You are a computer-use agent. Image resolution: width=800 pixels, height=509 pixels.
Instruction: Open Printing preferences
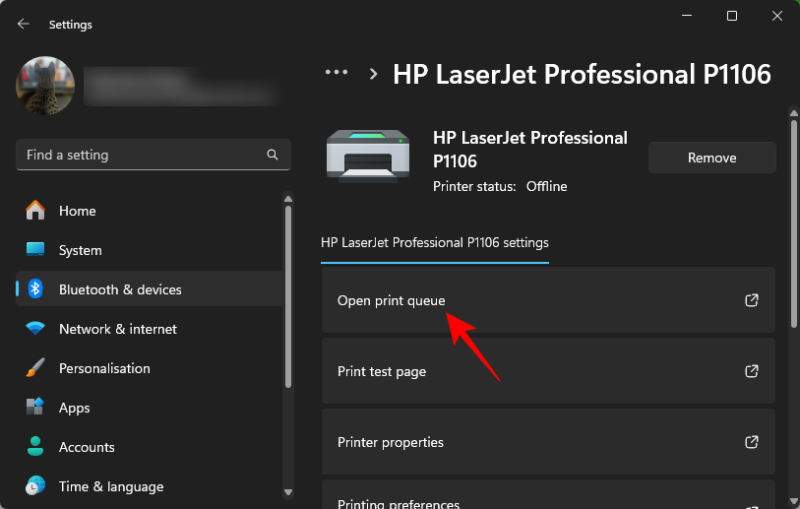click(548, 494)
